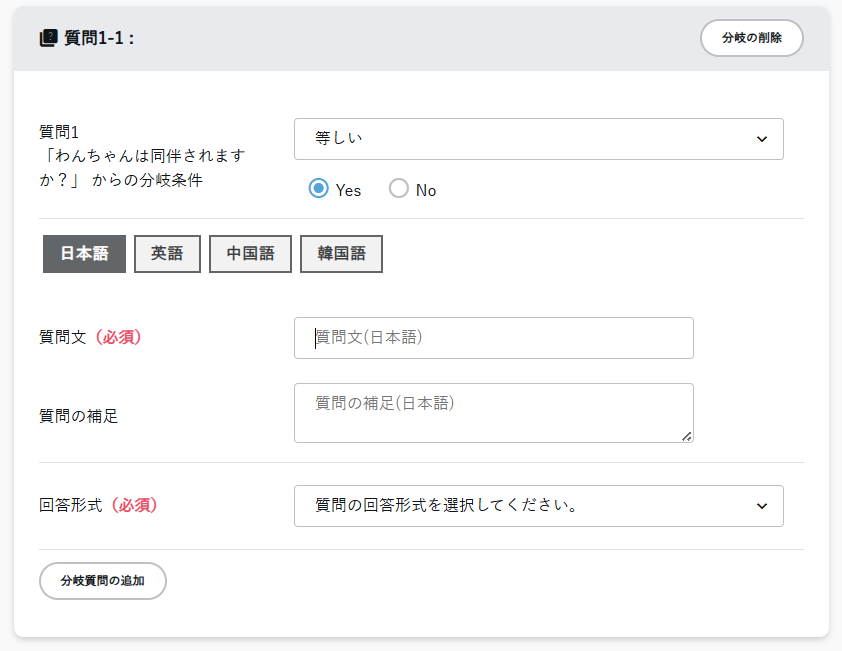Select the 中国語 language tab
This screenshot has height=651, width=842.
click(x=250, y=254)
